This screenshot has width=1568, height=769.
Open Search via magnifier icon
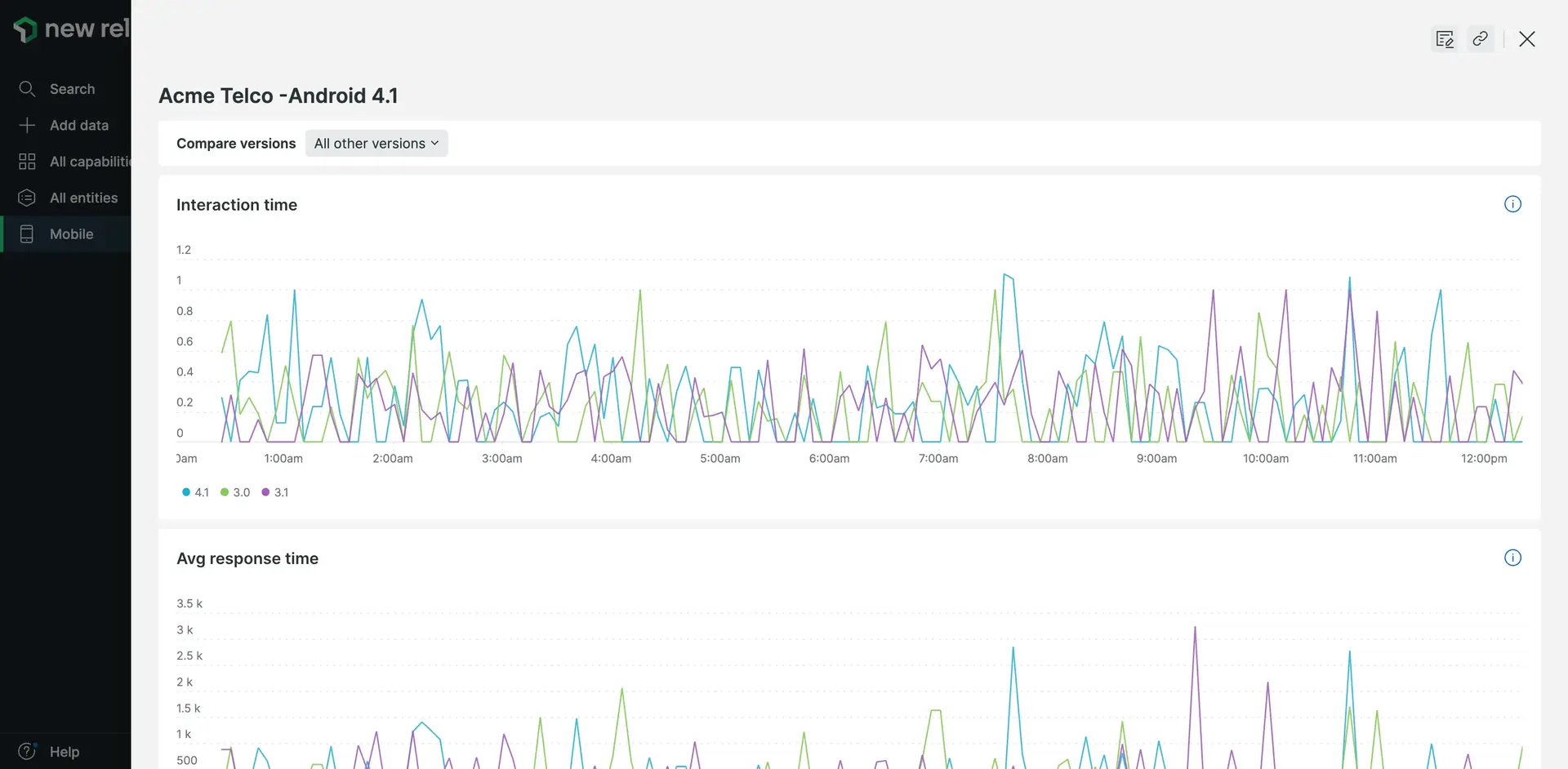[27, 89]
